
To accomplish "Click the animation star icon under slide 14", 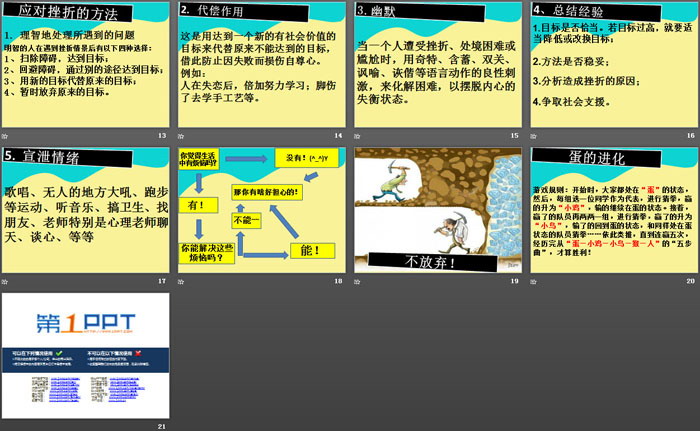I will click(181, 136).
